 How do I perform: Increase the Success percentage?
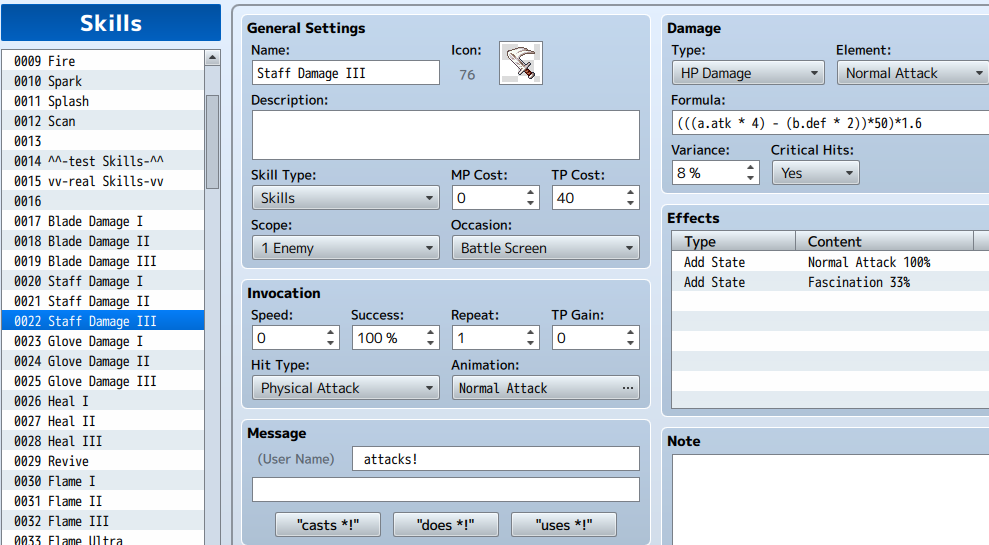430,332
